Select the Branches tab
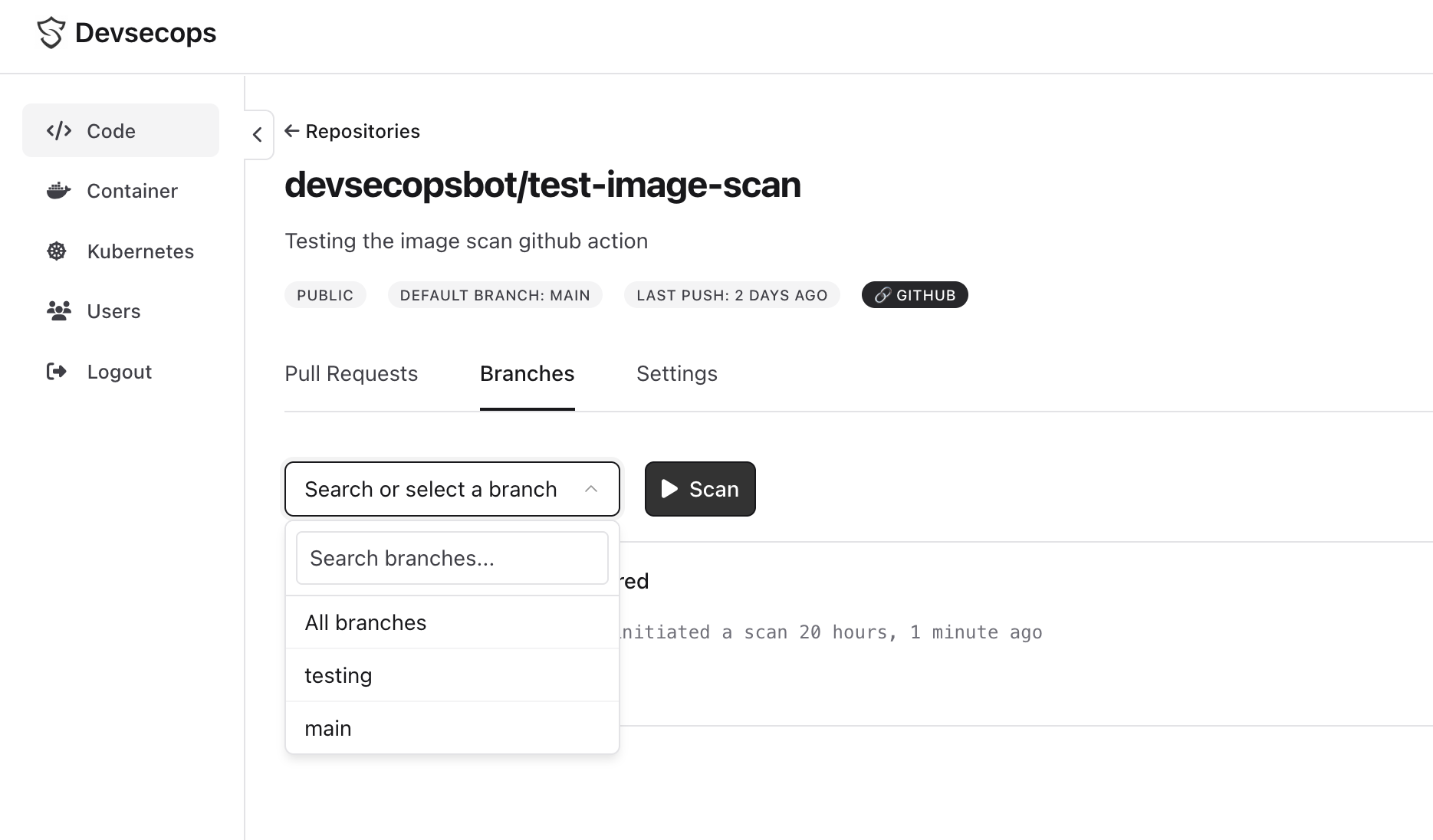 pyautogui.click(x=528, y=374)
